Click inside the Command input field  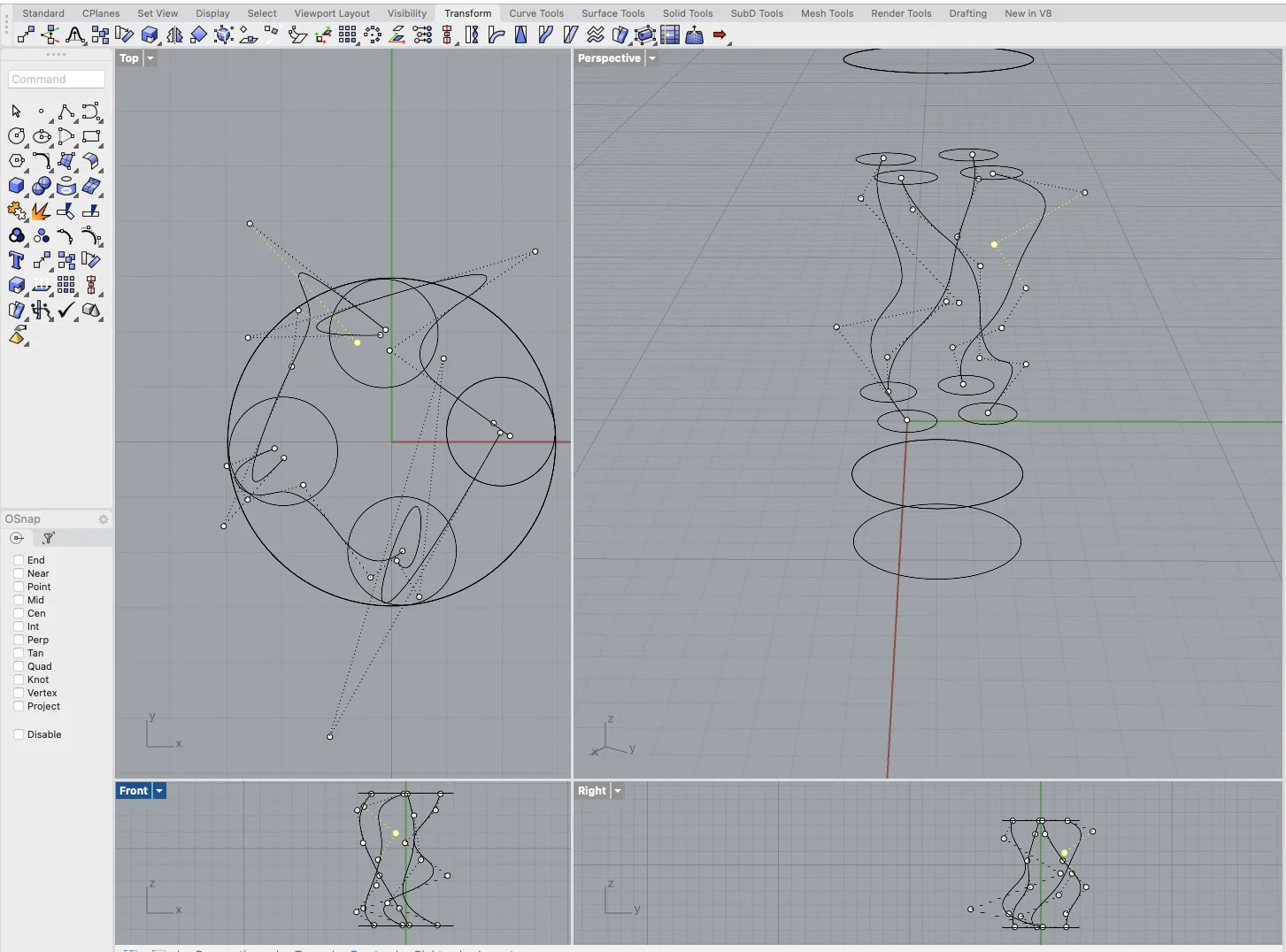pyautogui.click(x=56, y=79)
